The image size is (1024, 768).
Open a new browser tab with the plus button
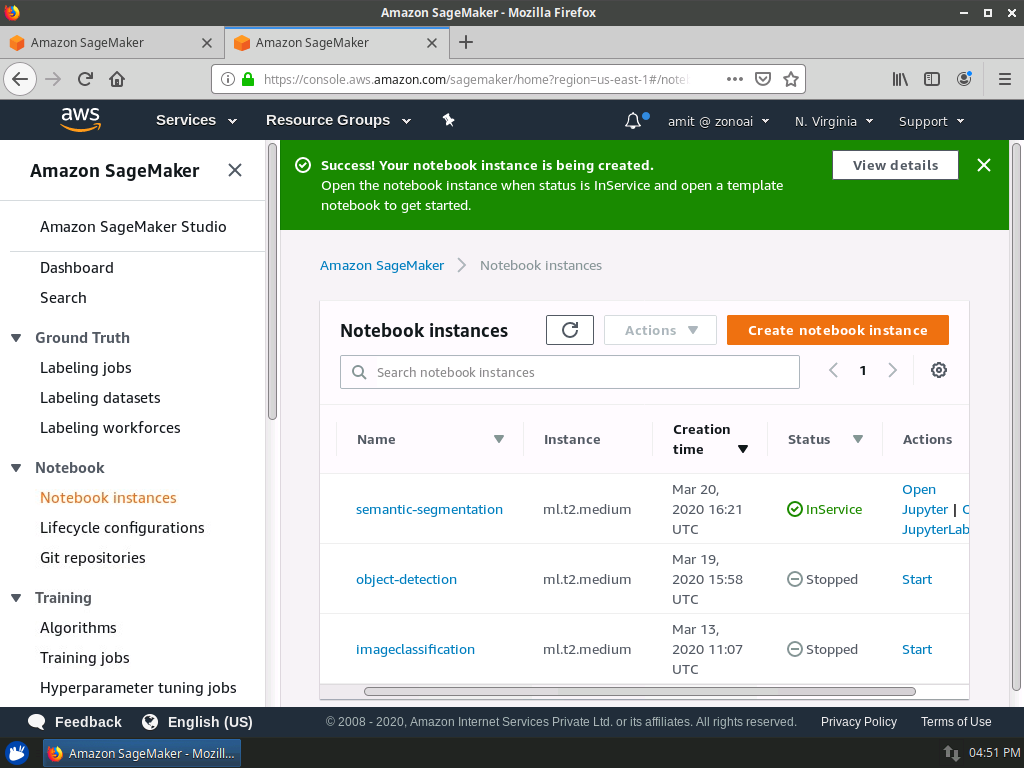coord(466,42)
